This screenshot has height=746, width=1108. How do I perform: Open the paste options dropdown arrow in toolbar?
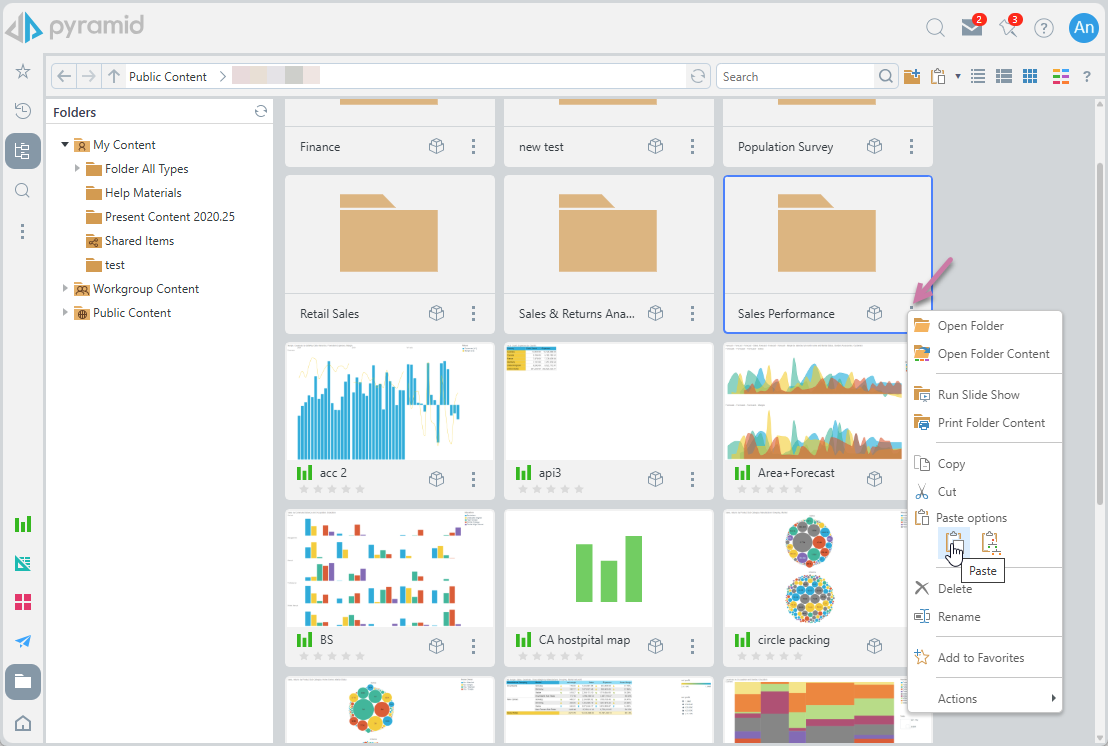point(957,77)
